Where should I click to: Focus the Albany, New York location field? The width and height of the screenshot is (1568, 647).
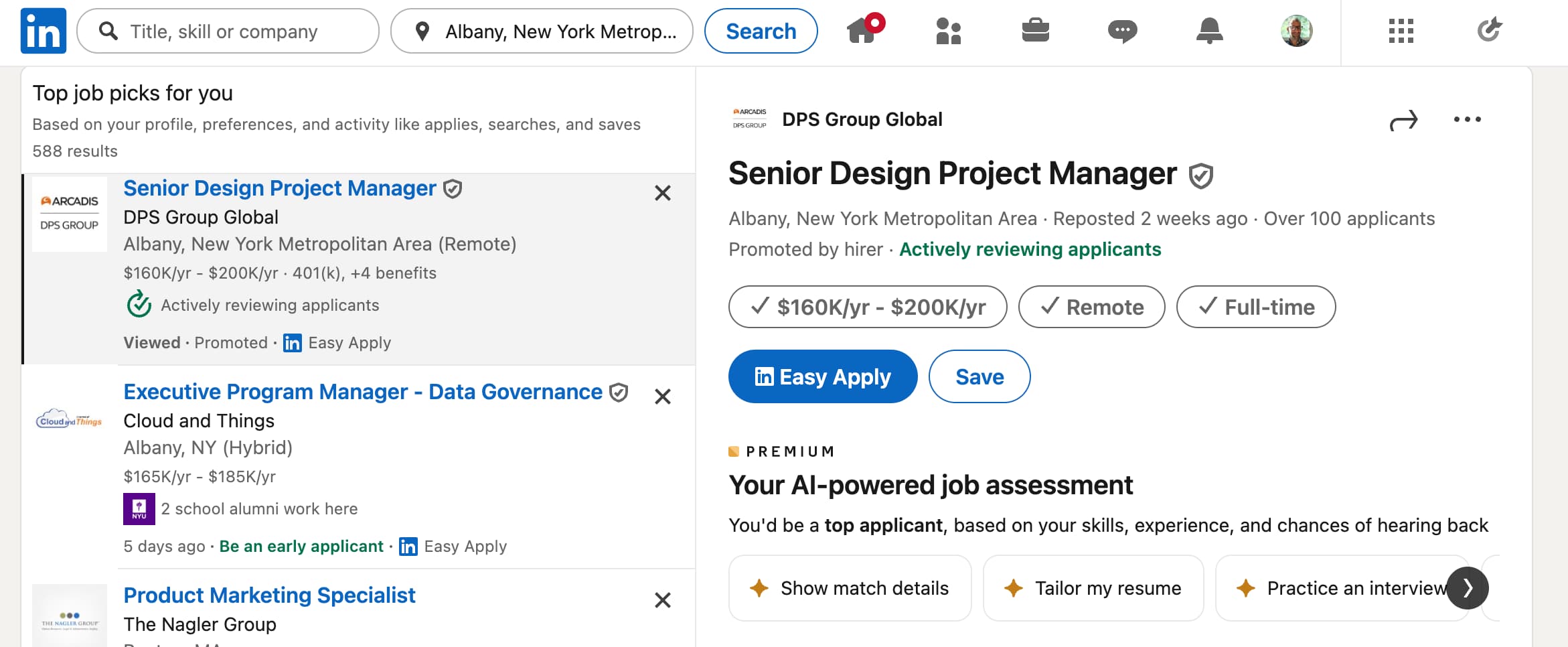tap(542, 31)
